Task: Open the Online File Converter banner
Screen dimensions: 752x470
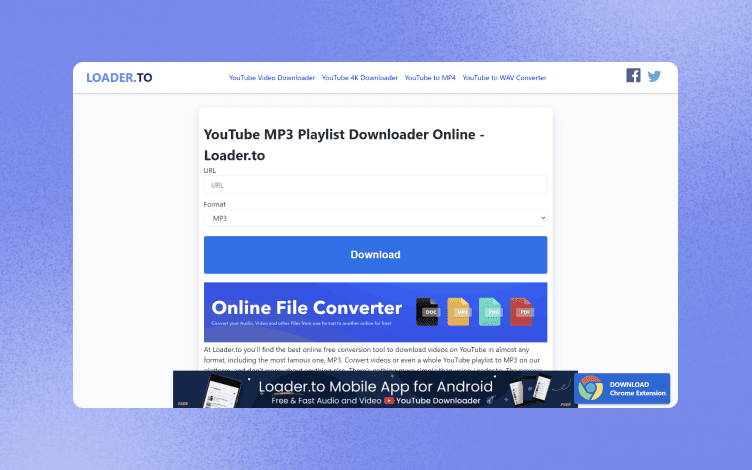Action: (x=376, y=312)
